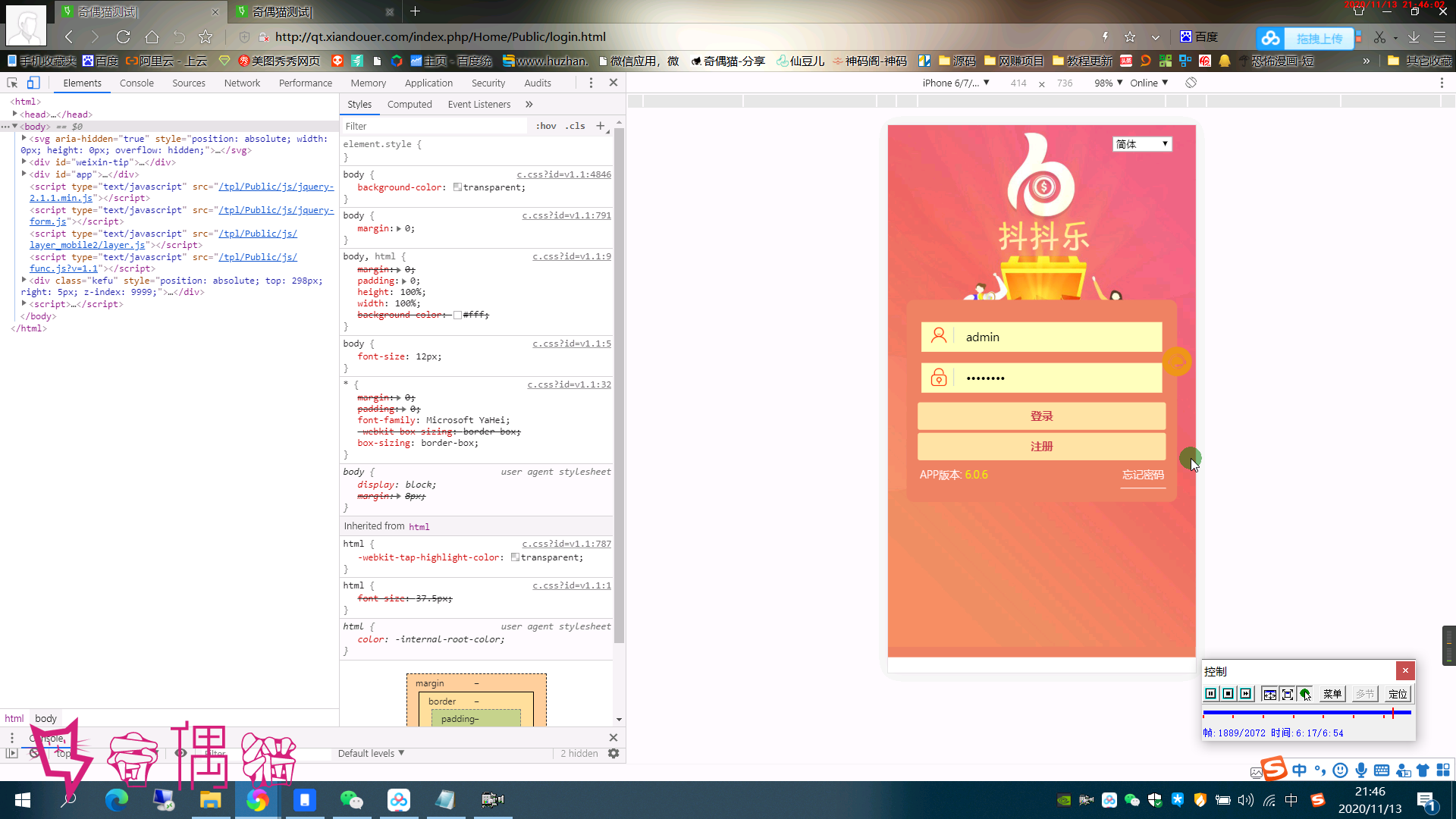
Task: Click the lightning speed-mode icon
Action: point(1105,36)
